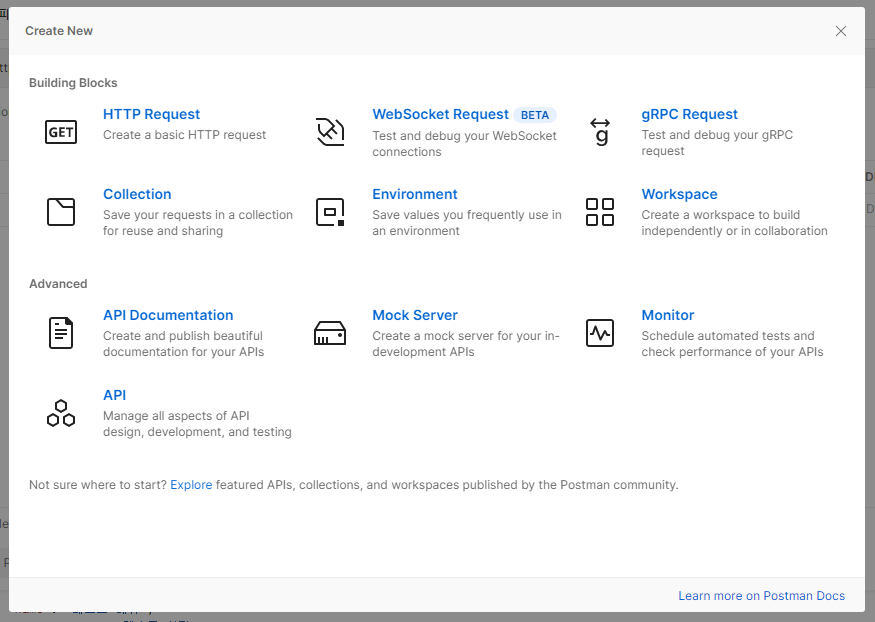Click 'Test and debug your gRPC request' text
Viewport: 875px width, 622px height.
click(717, 143)
